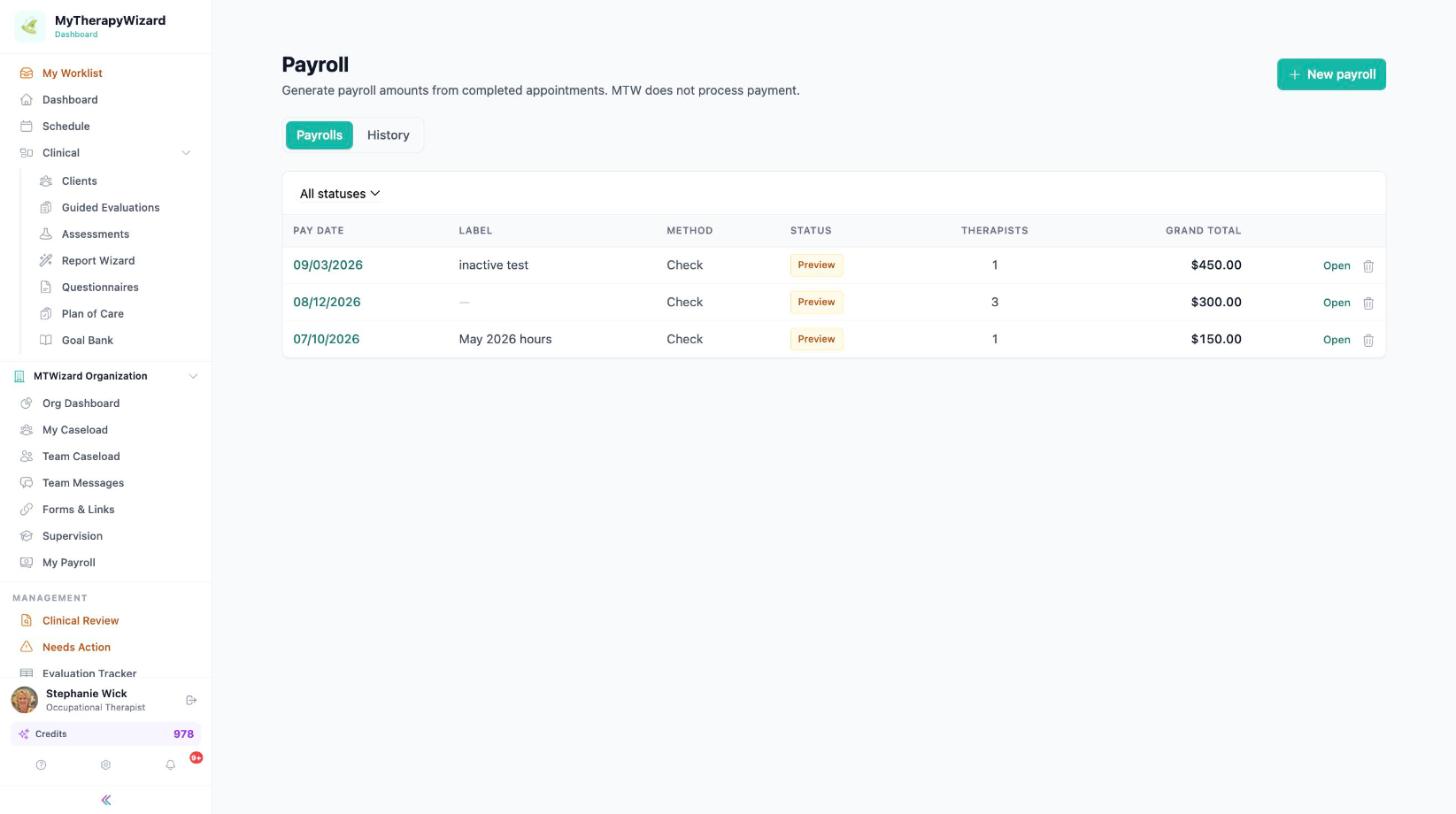Open My Worklist inbox icon
Screen dimensions: 1456x814
click(26, 73)
